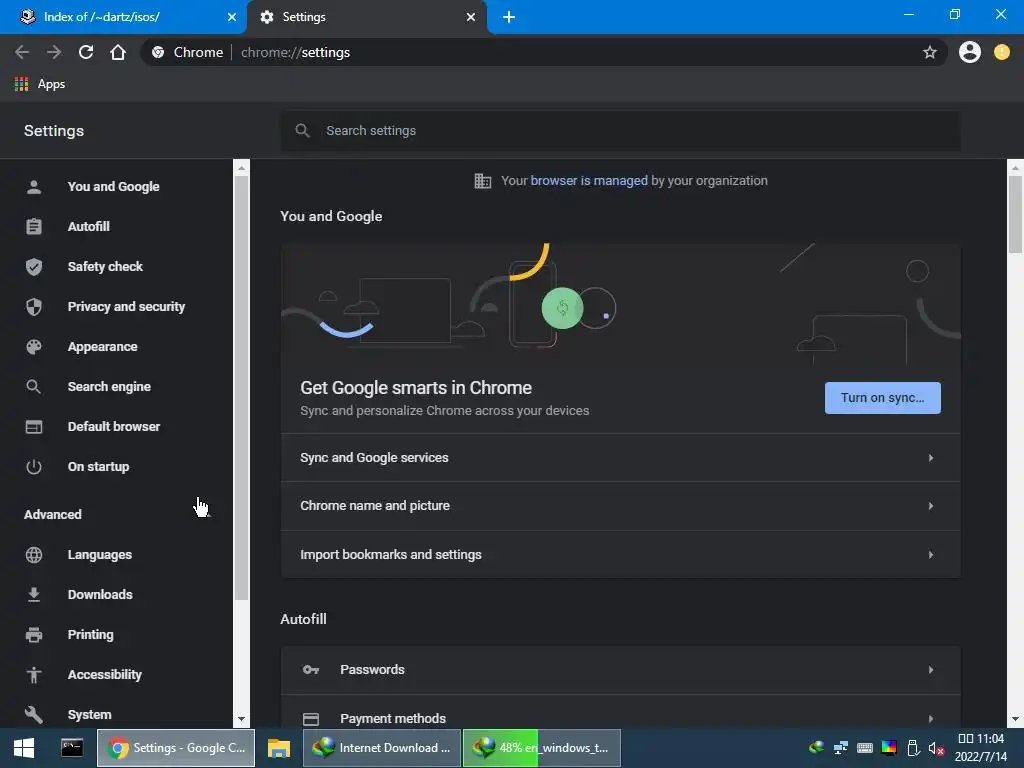Click the sidebar scrollbar up arrow
This screenshot has height=768, width=1024.
(241, 168)
